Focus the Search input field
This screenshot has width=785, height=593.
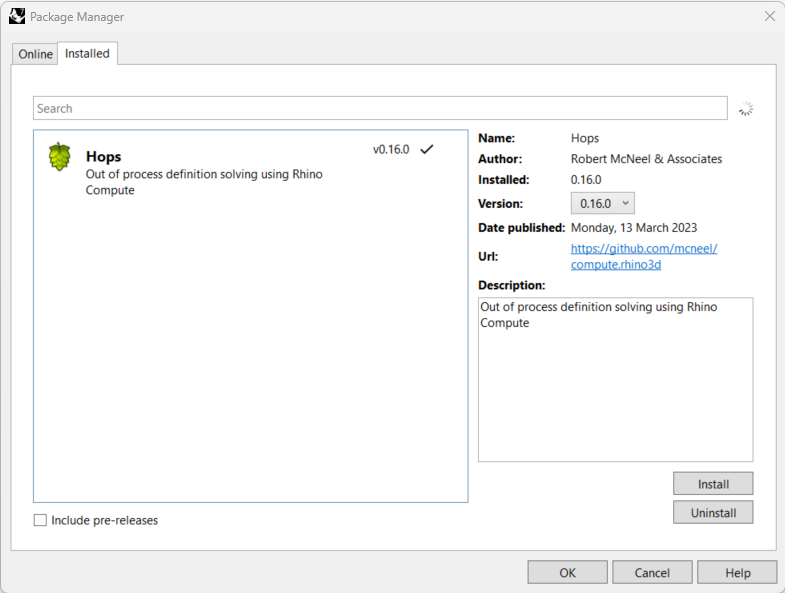[x=380, y=108]
